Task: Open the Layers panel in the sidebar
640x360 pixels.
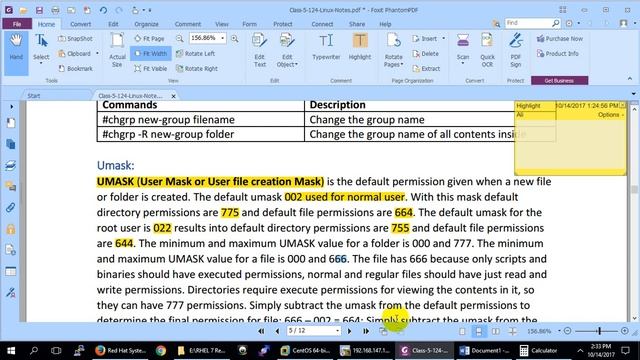Action: coord(11,165)
